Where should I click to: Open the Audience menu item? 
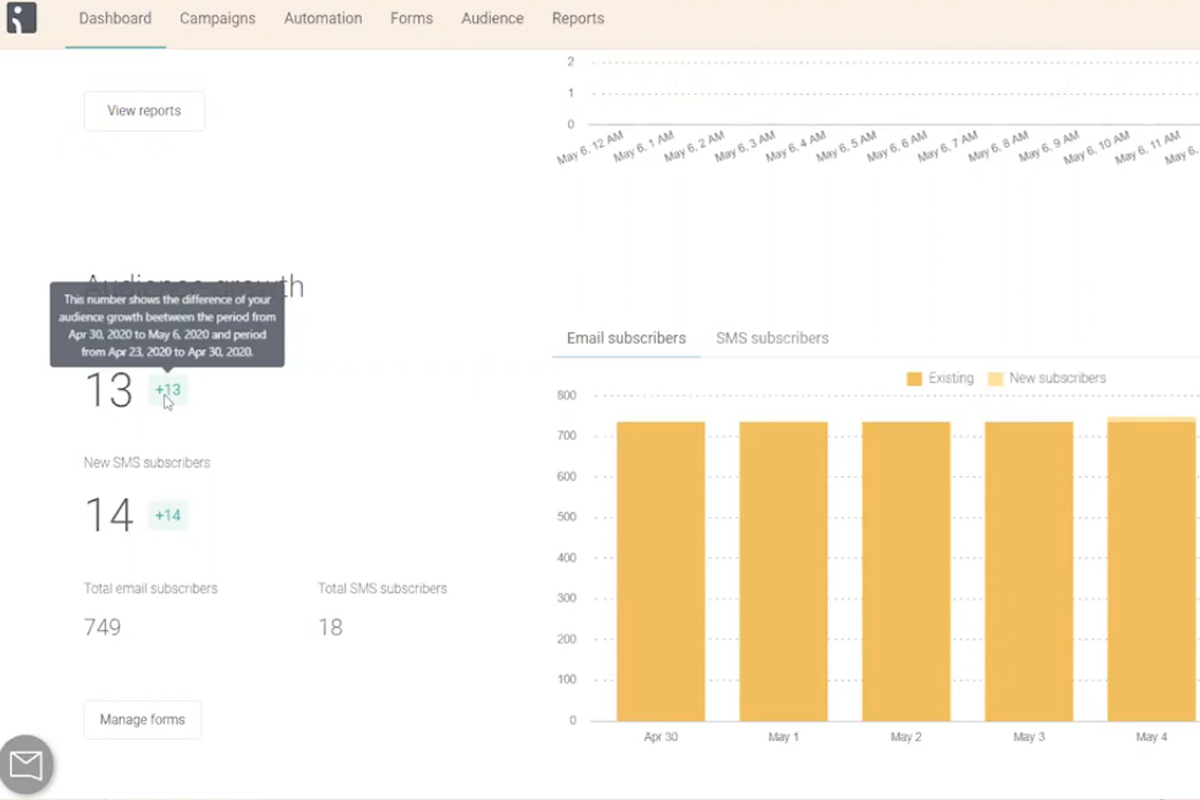point(492,18)
